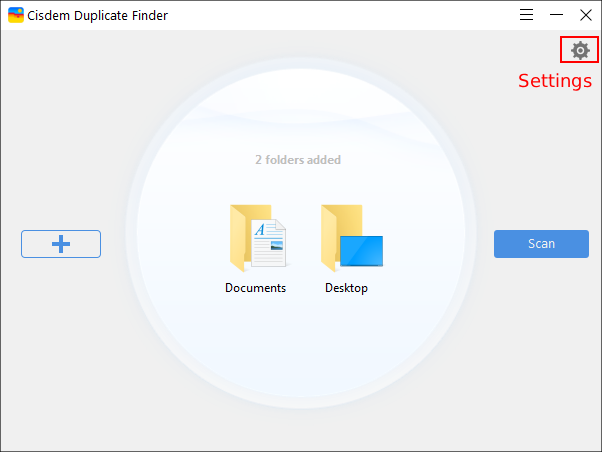Add a folder with the plus button

click(x=61, y=244)
